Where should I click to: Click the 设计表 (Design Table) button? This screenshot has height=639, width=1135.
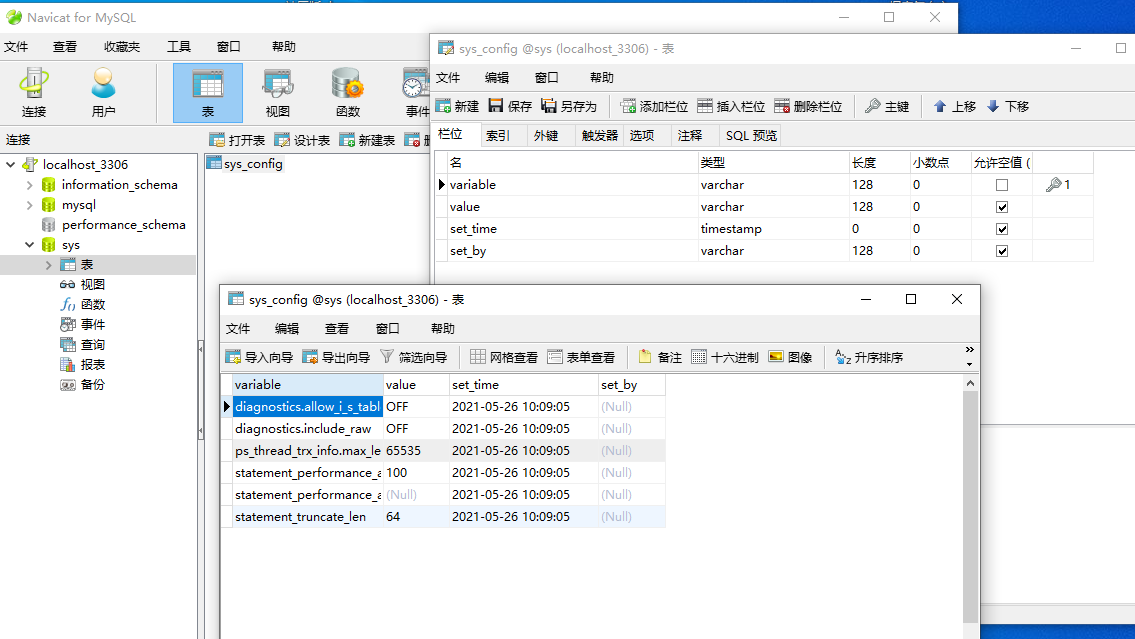coord(302,140)
